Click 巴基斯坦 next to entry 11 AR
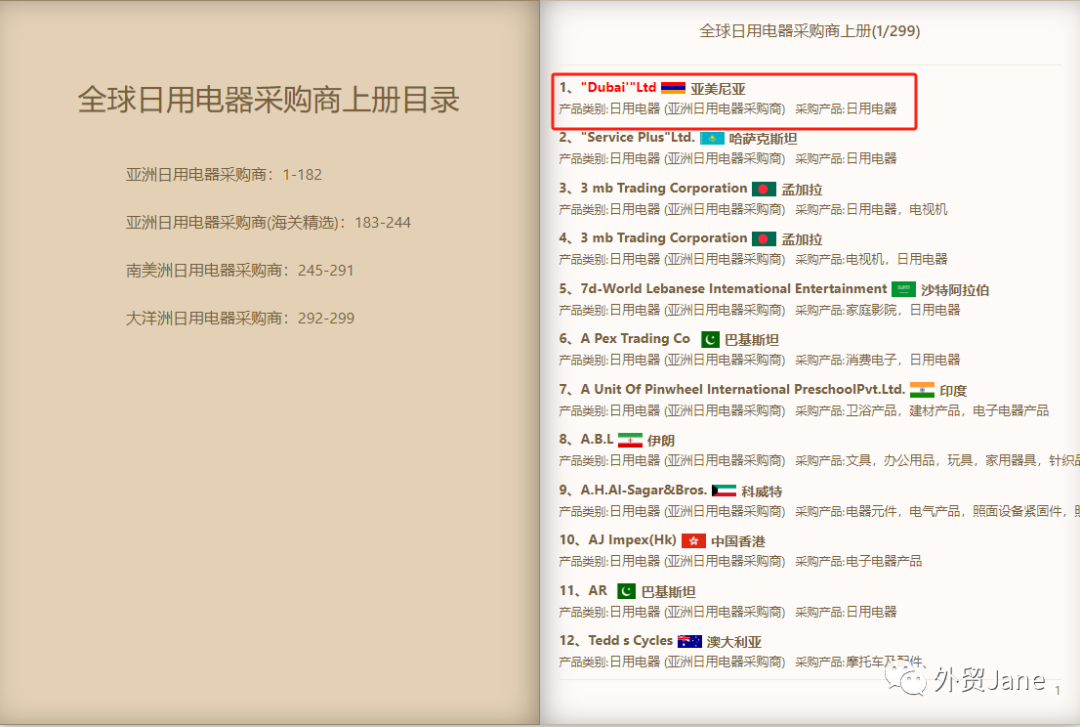Image resolution: width=1080 pixels, height=727 pixels. (x=668, y=592)
